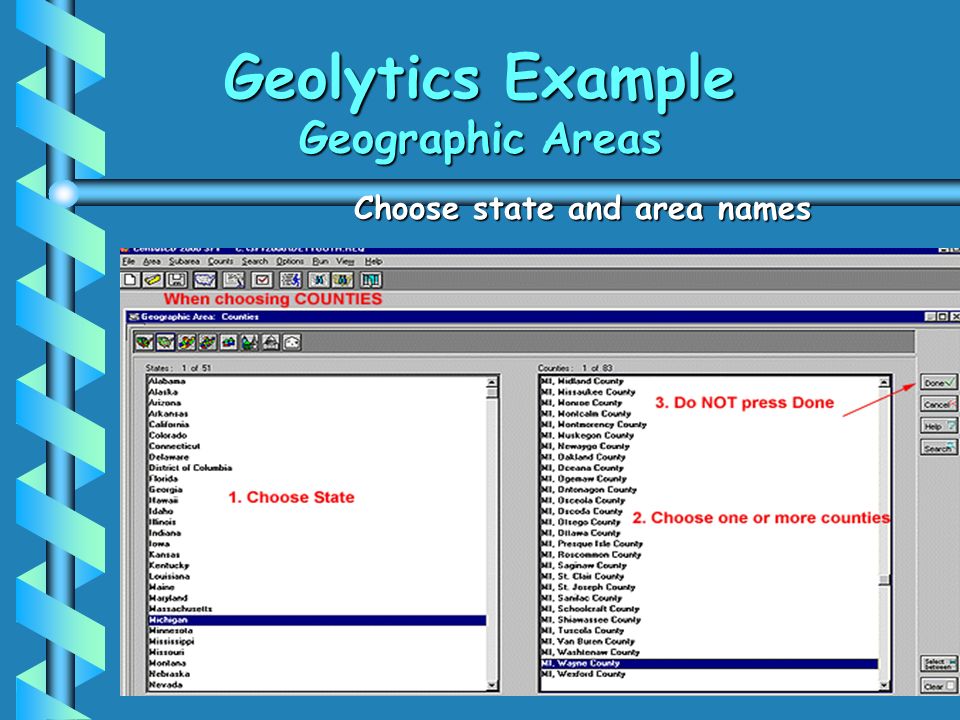Click Counties list scrollbar down arrow
Screen dimensions: 960x720
pos(883,685)
